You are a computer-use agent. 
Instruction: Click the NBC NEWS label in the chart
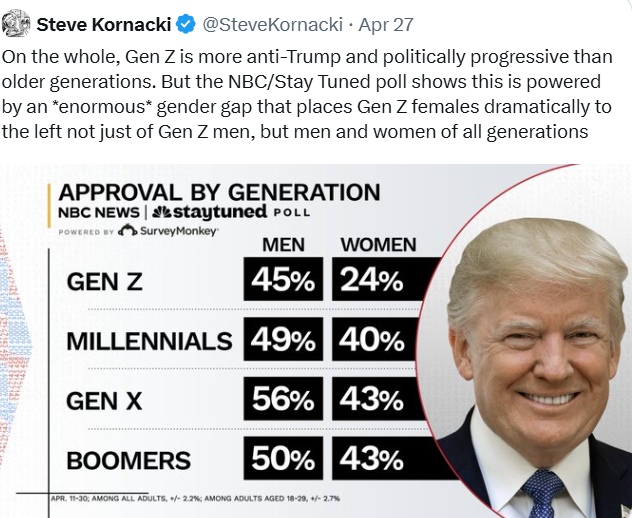tap(98, 212)
